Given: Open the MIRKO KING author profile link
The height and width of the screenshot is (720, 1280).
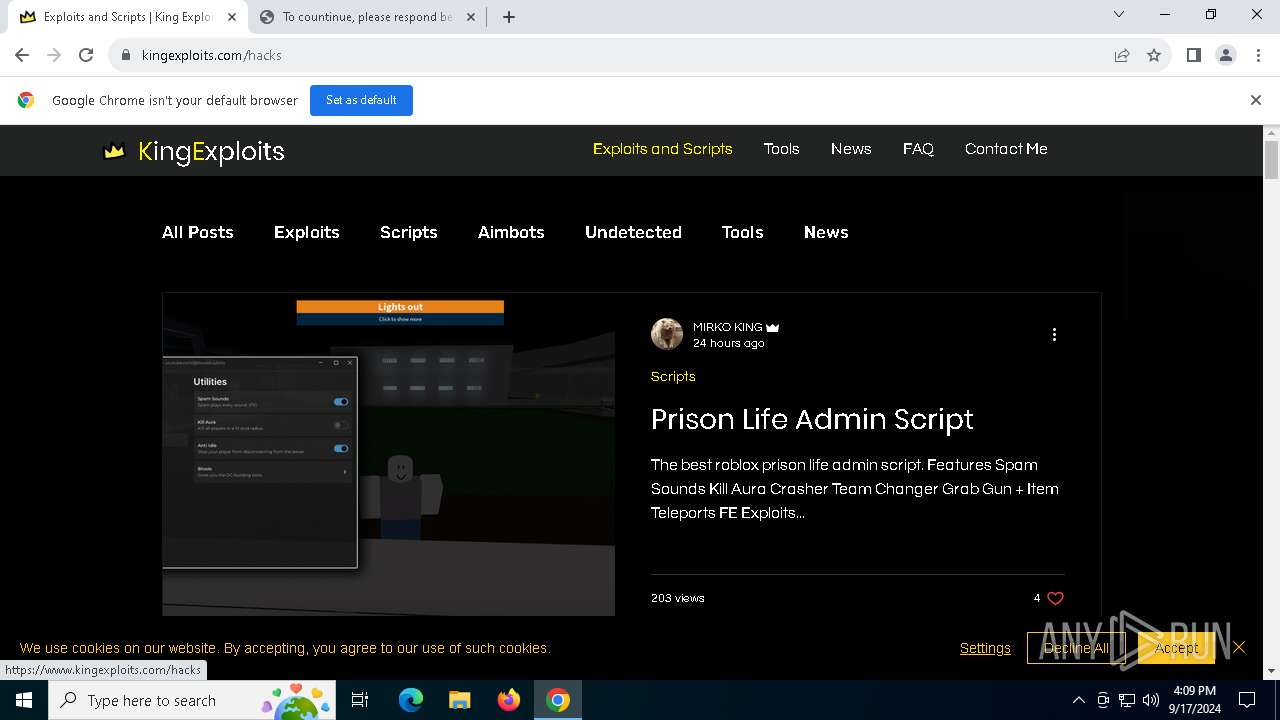Looking at the screenshot, I should pos(727,327).
